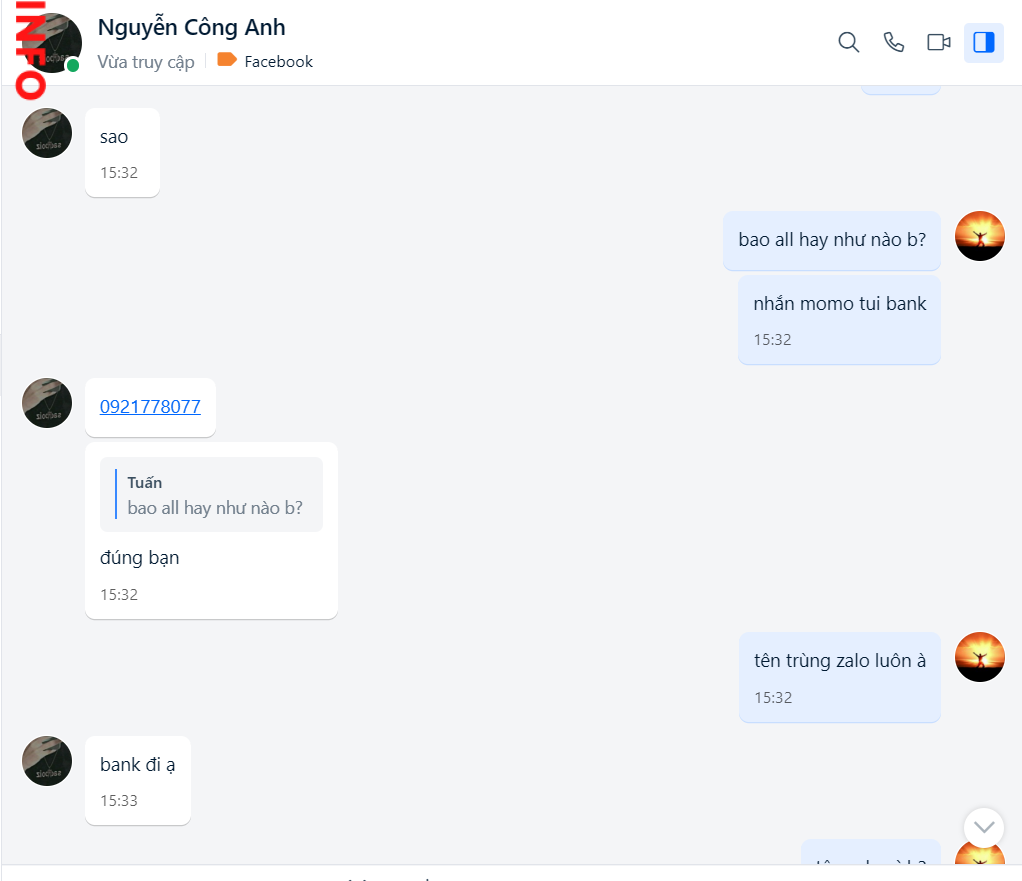Viewport: 1022px width, 881px height.
Task: Start a voice call with Nguyễn Công Anh
Action: [x=893, y=42]
